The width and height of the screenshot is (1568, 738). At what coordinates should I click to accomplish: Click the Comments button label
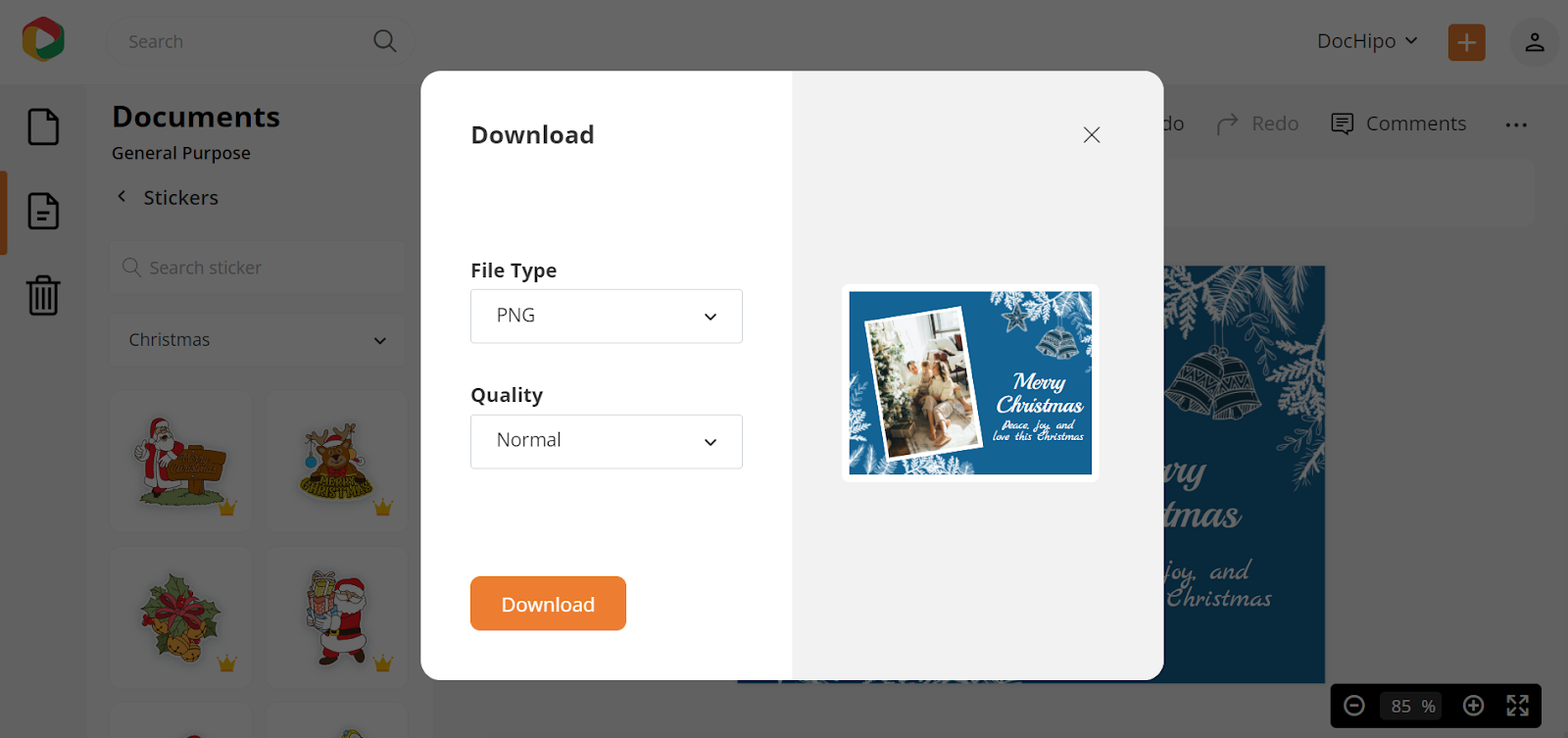[1416, 124]
